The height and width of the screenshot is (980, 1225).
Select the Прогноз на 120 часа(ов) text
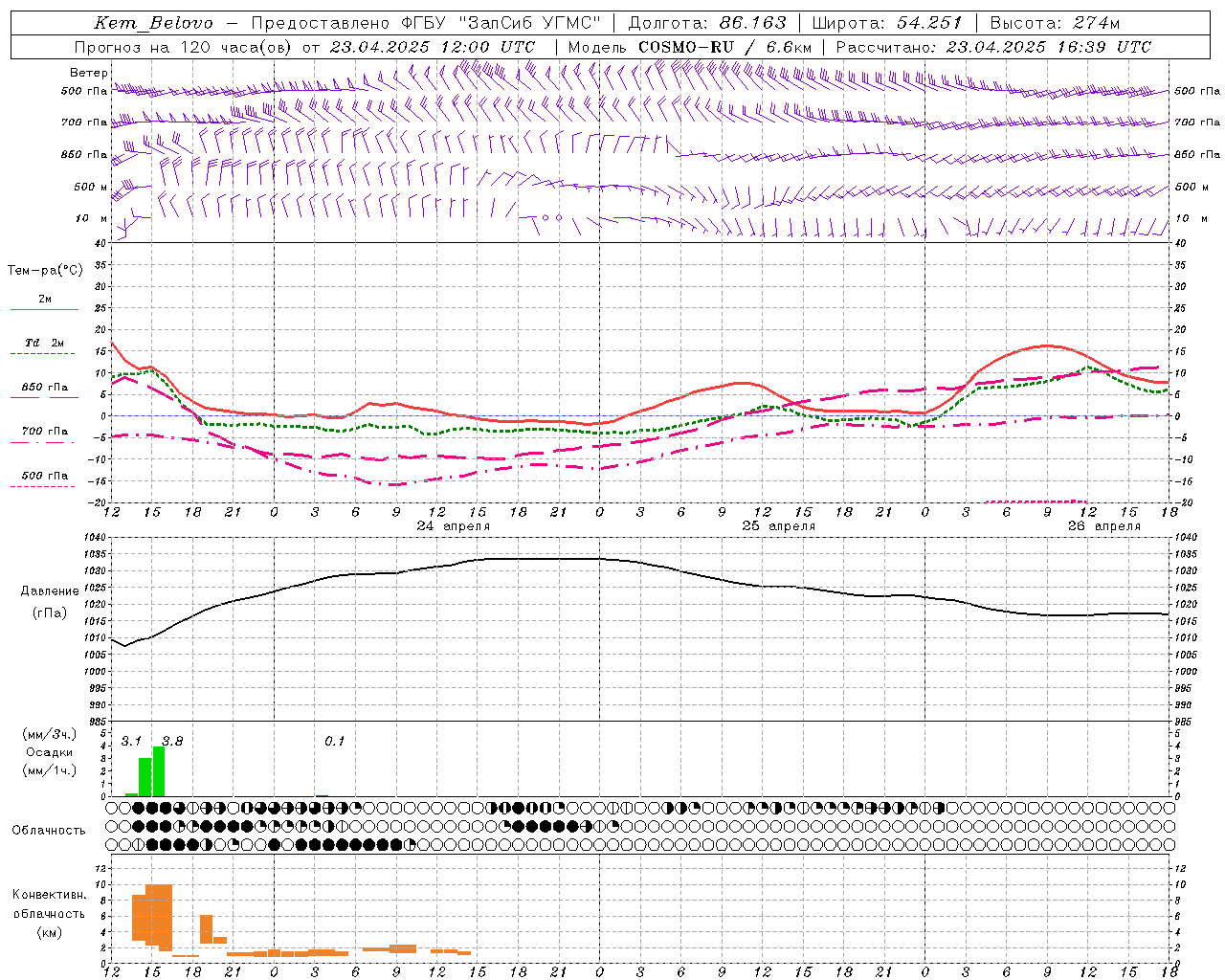tap(183, 47)
